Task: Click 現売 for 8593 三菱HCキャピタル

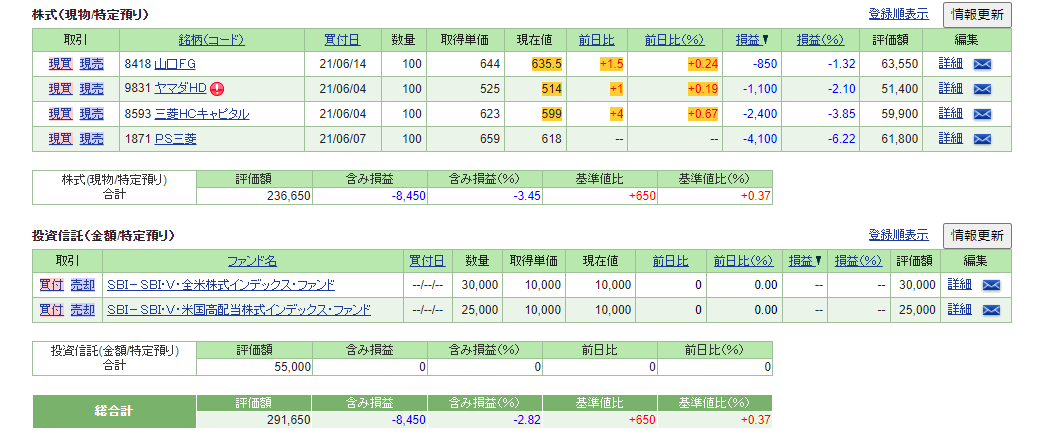Action: [92, 114]
